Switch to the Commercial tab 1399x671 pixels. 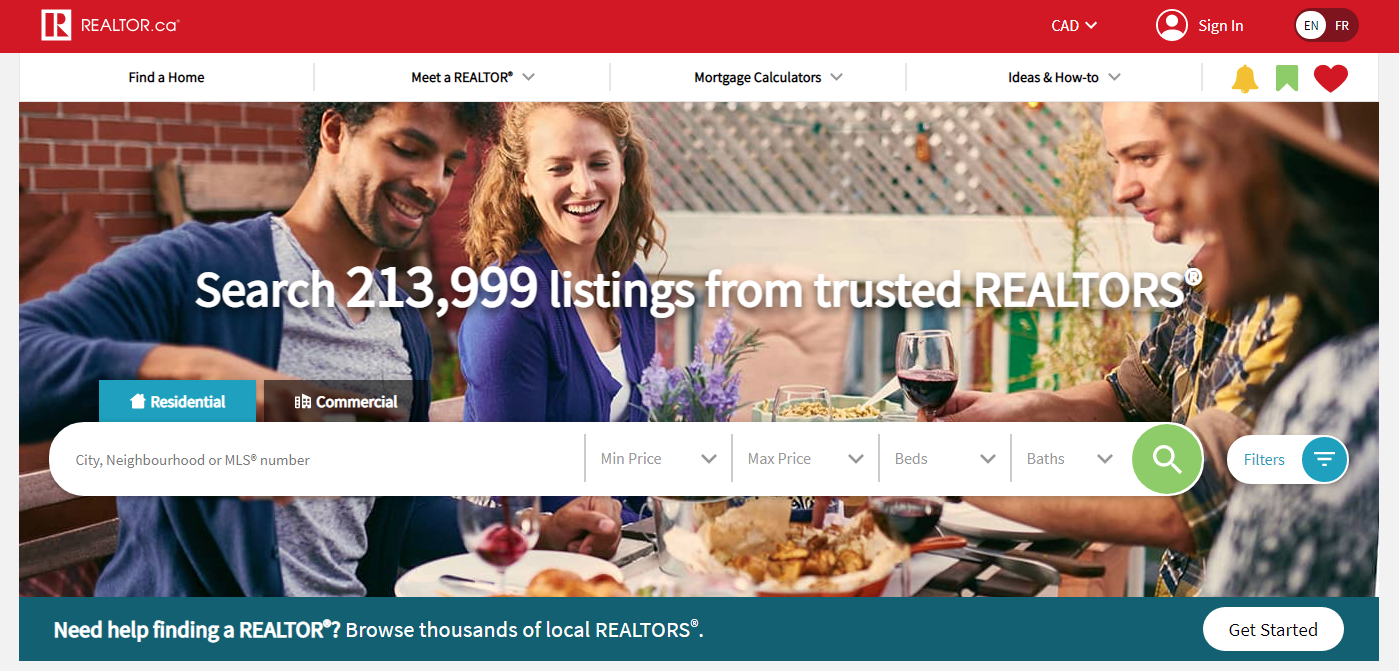[x=346, y=401]
